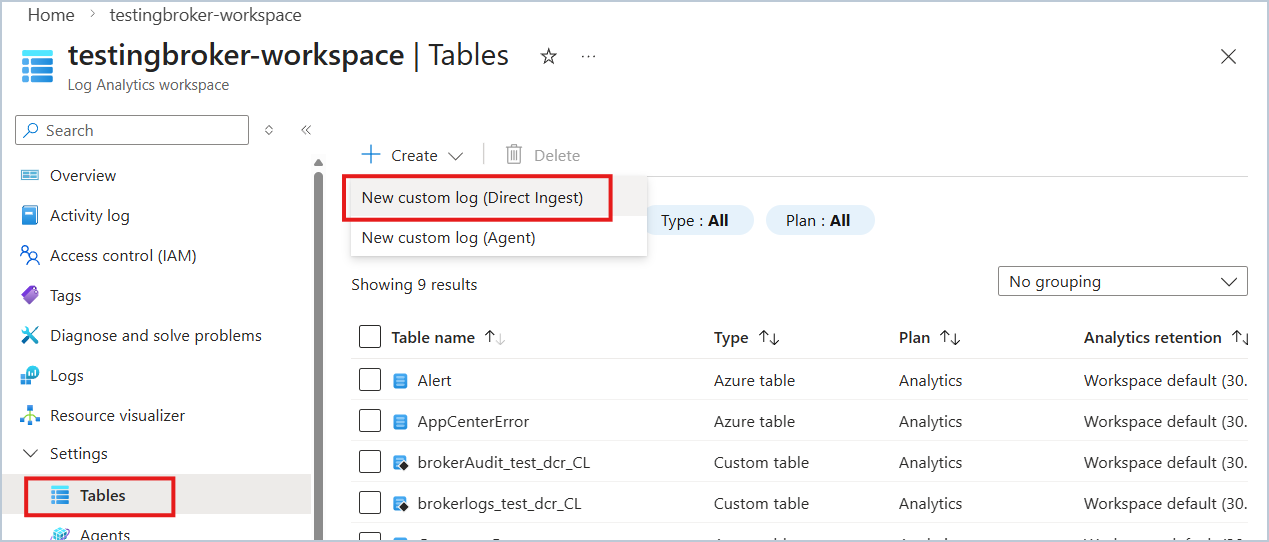This screenshot has height=542, width=1269.
Task: Favorite the workspace with the star icon
Action: [x=548, y=57]
